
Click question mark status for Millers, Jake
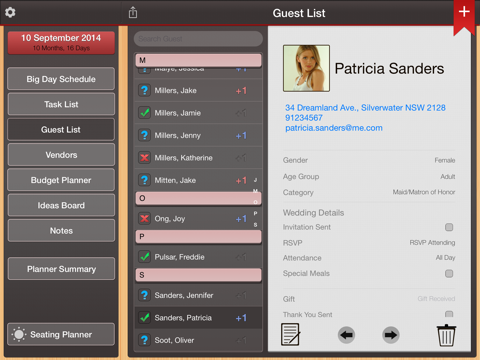pos(144,90)
